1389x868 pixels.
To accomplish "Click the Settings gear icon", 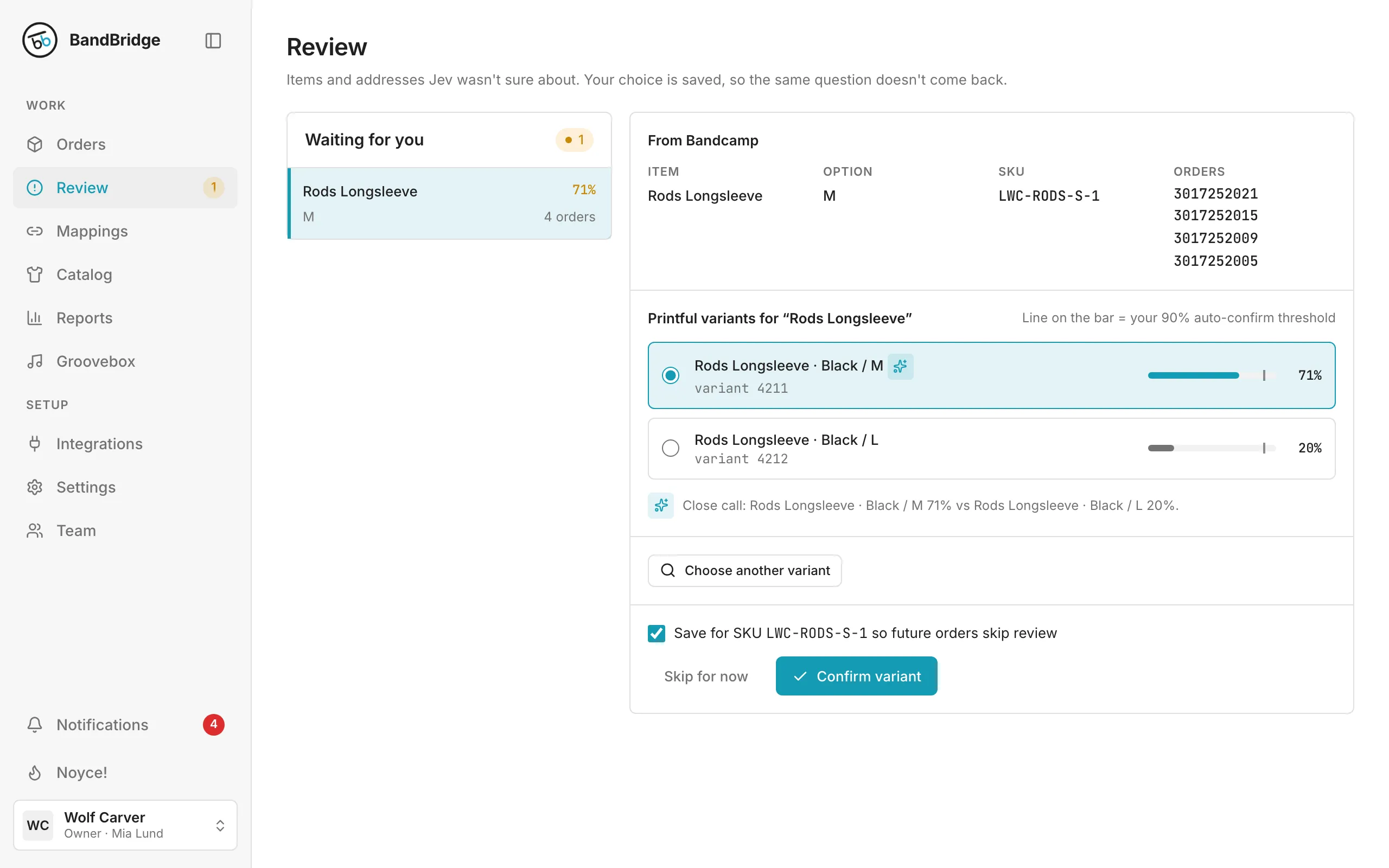I will tap(34, 487).
